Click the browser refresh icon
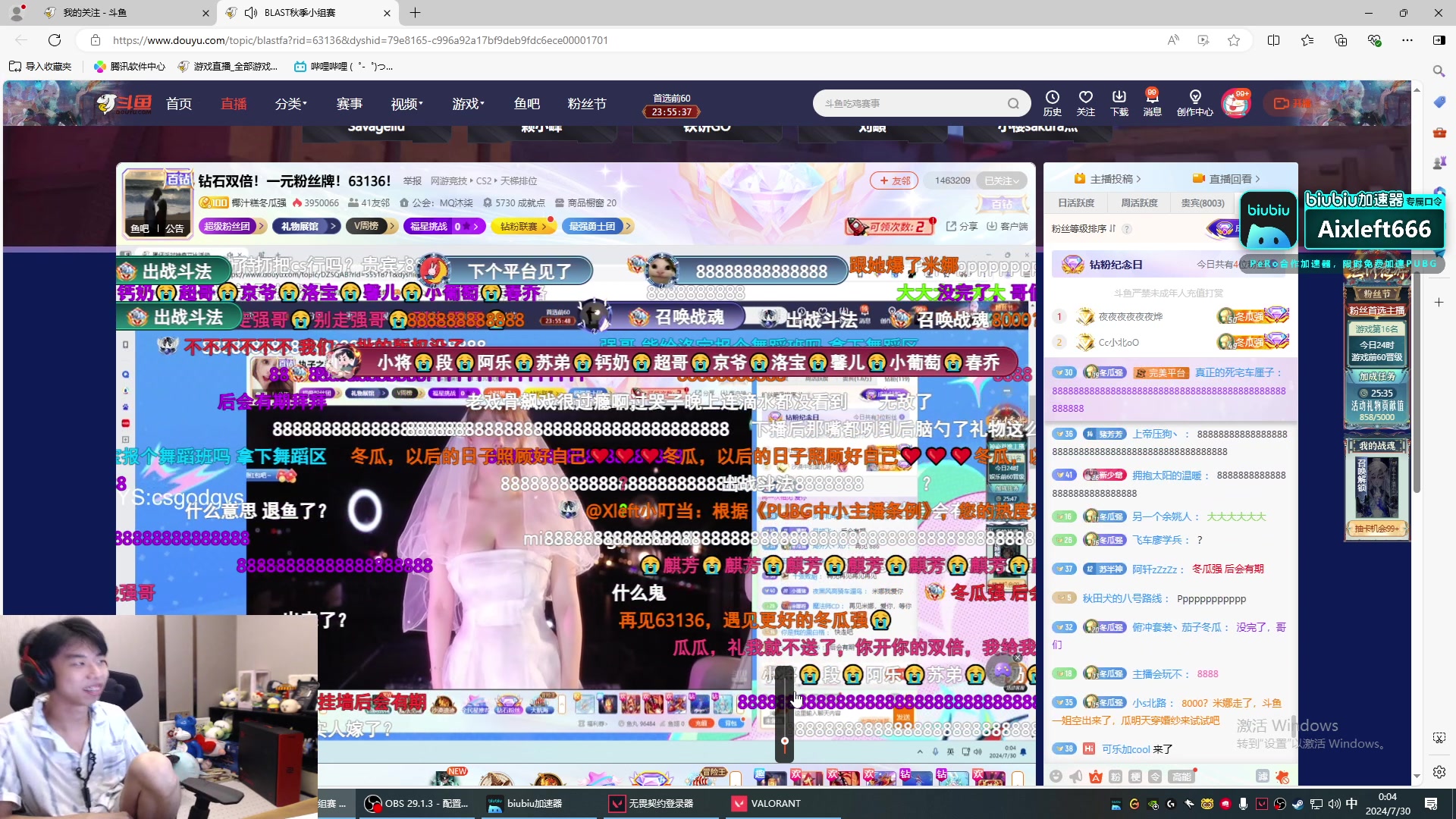This screenshot has height=819, width=1456. [x=55, y=40]
